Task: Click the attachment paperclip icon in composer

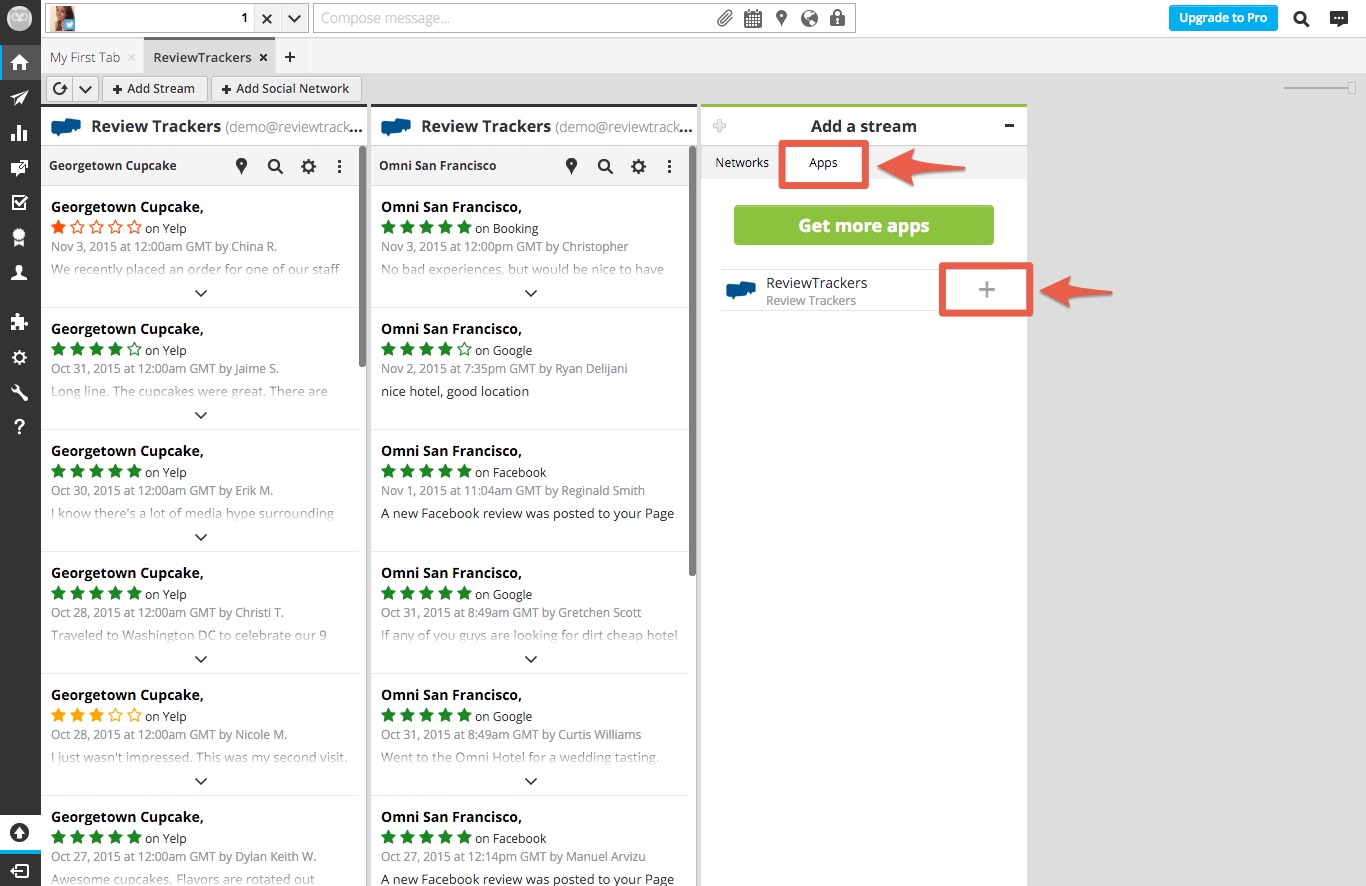Action: (725, 18)
